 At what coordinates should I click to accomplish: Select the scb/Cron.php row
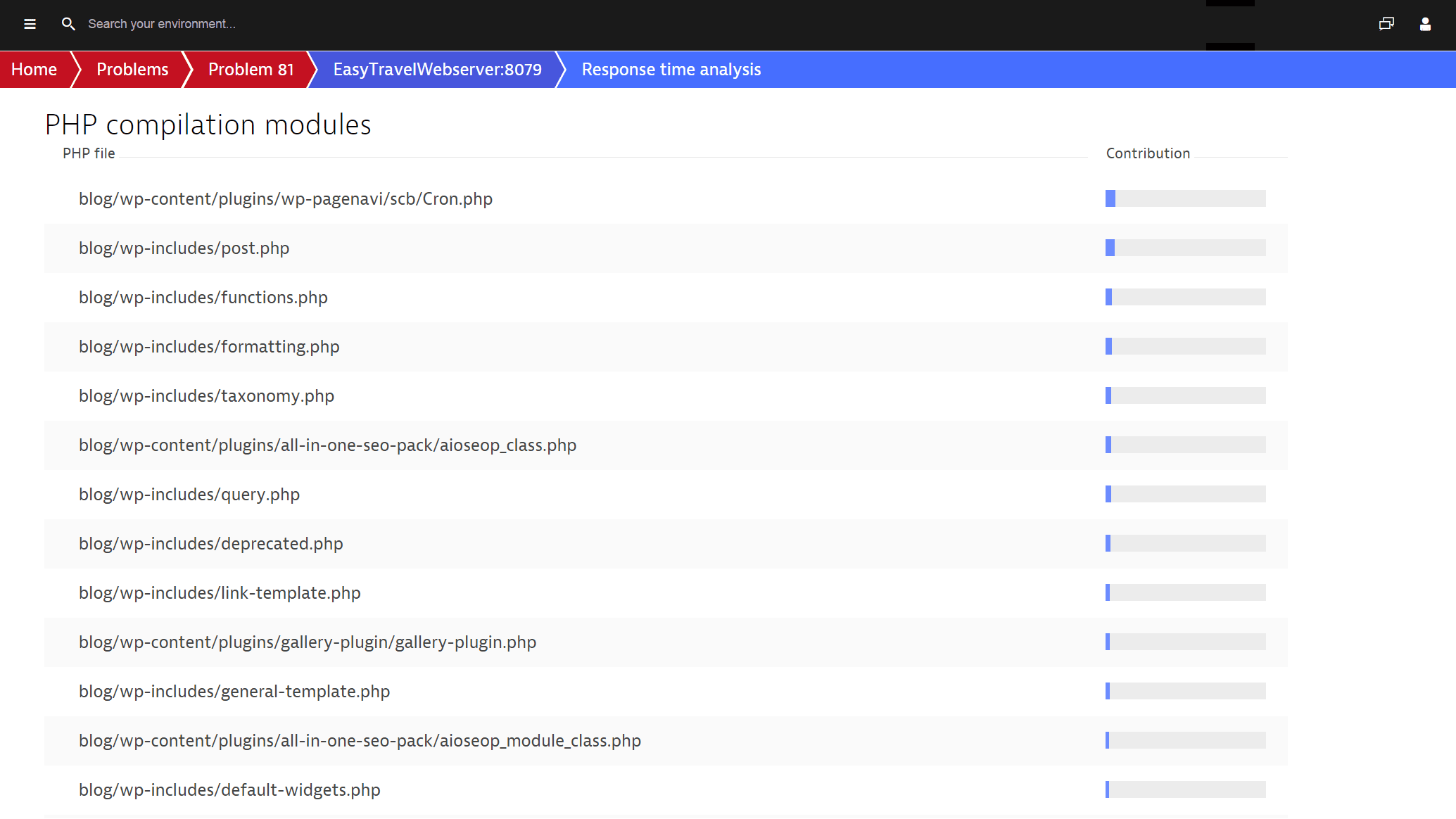coord(666,199)
